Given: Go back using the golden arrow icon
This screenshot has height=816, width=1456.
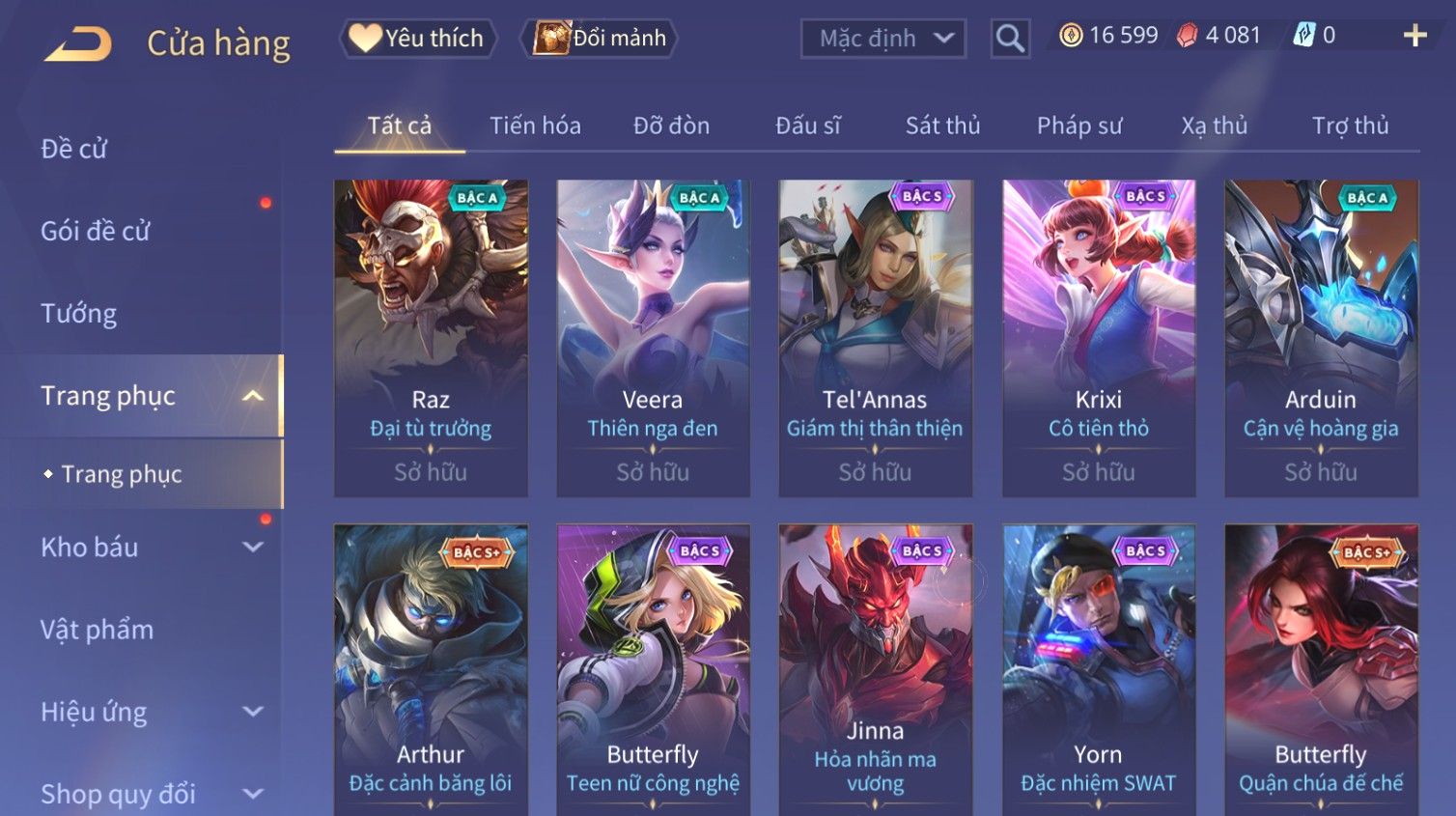Looking at the screenshot, I should point(77,43).
